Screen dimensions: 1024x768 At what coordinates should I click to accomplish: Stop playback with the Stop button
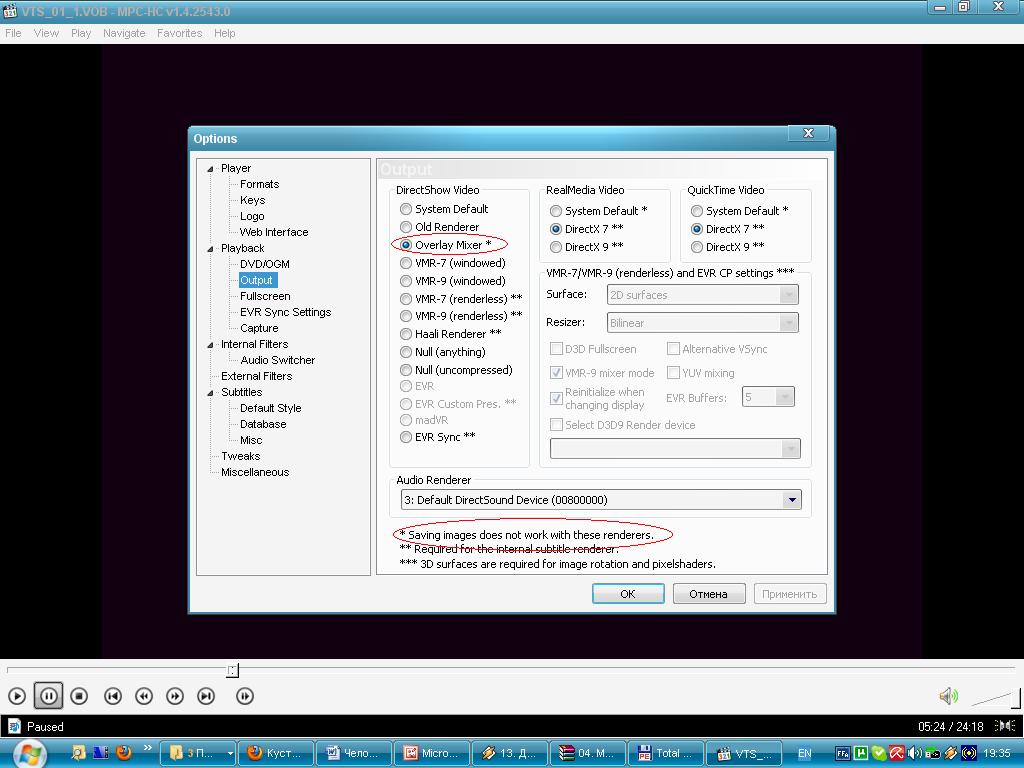click(79, 696)
